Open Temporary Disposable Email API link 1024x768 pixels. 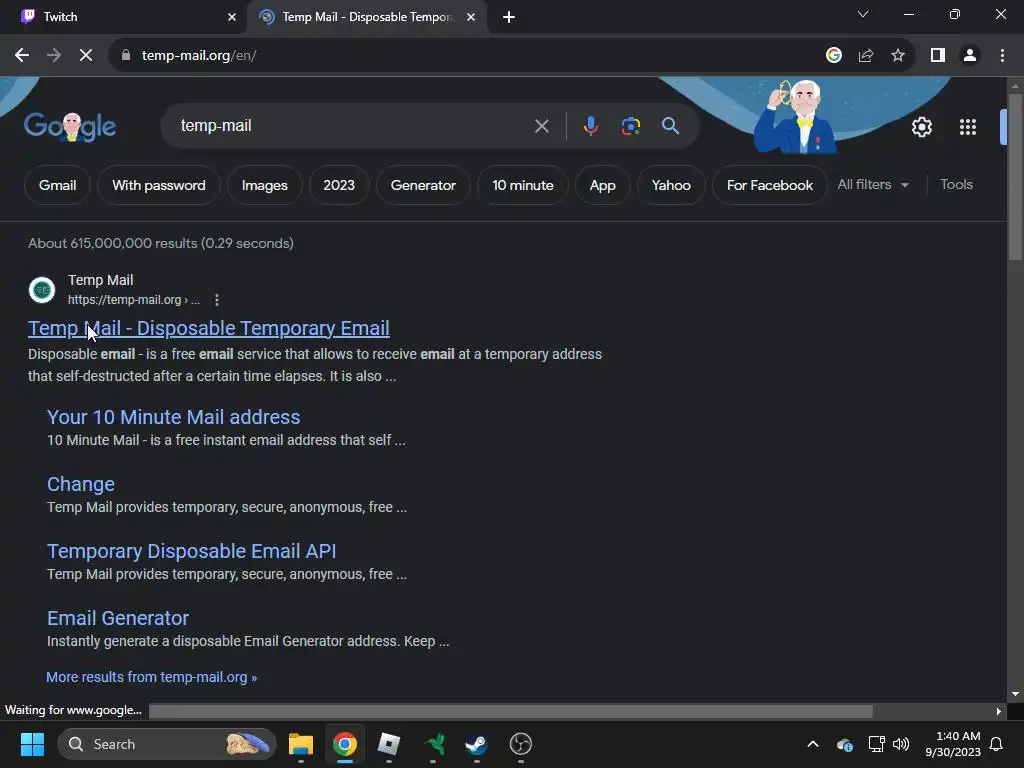(191, 551)
